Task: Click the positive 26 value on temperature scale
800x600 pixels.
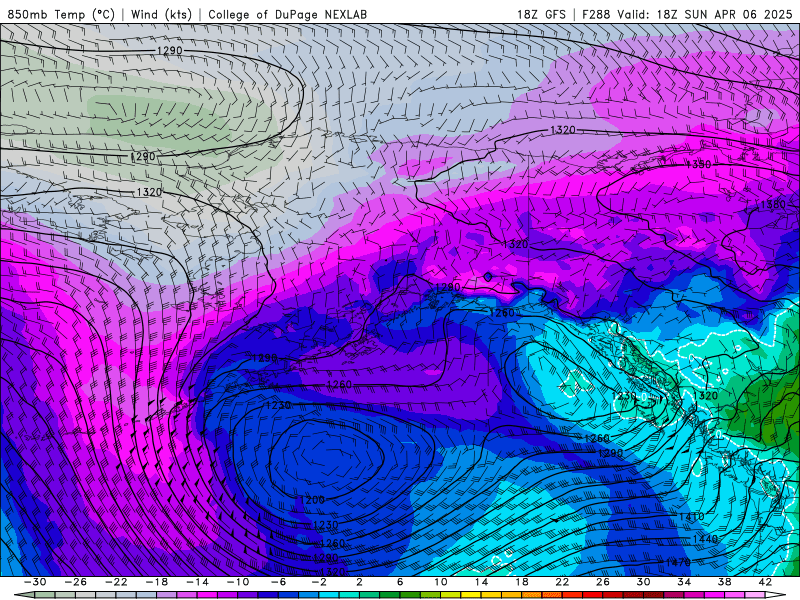Action: (x=603, y=582)
